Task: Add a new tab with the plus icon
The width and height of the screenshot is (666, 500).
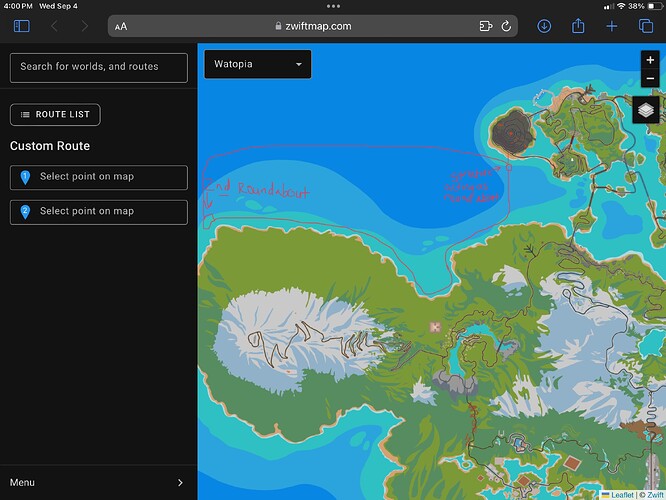Action: tap(612, 26)
